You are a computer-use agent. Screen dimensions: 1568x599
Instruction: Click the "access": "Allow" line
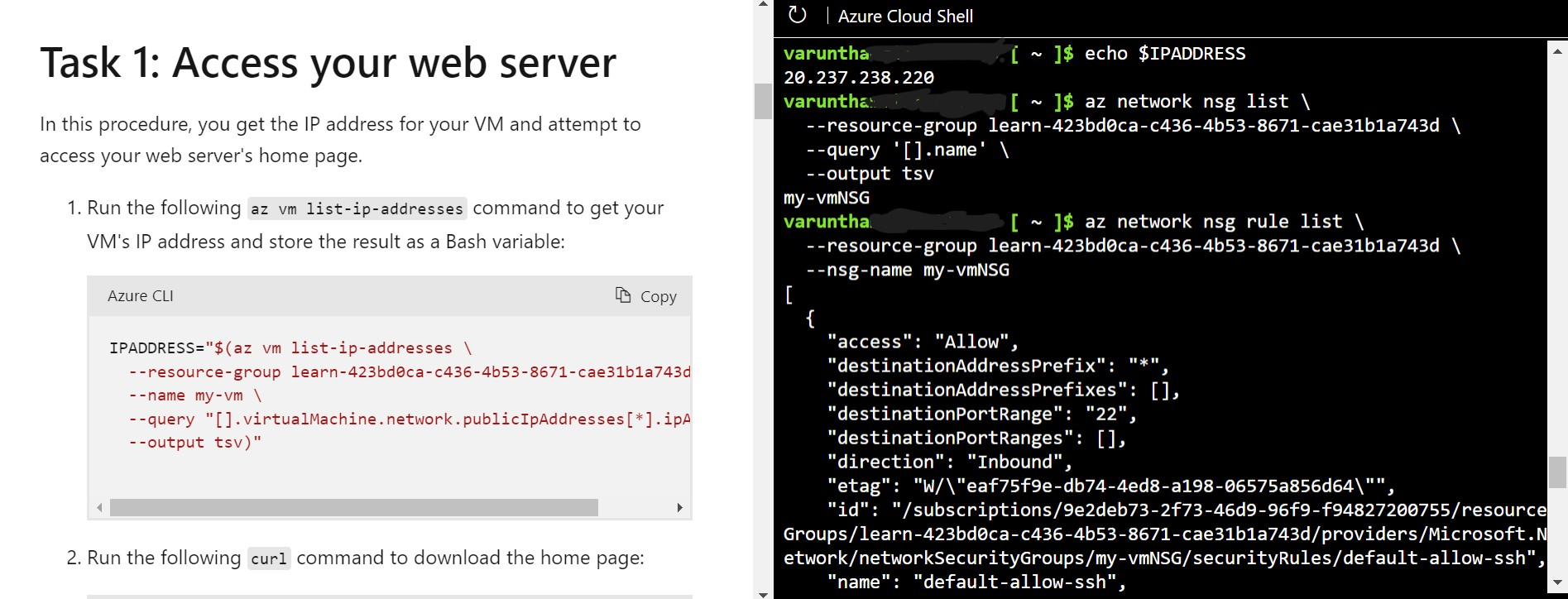click(x=923, y=342)
